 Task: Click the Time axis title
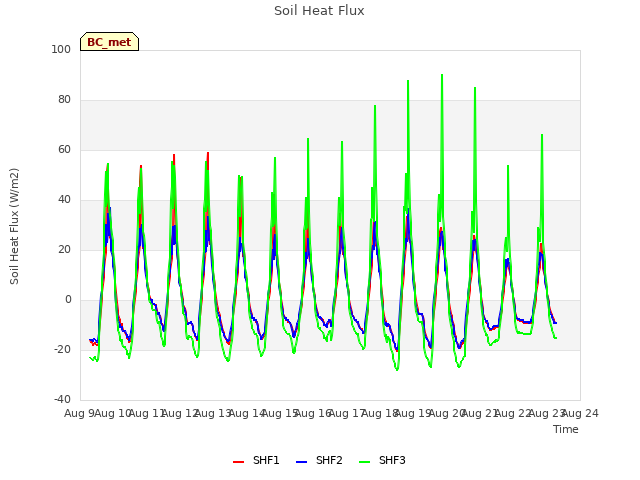point(566,429)
